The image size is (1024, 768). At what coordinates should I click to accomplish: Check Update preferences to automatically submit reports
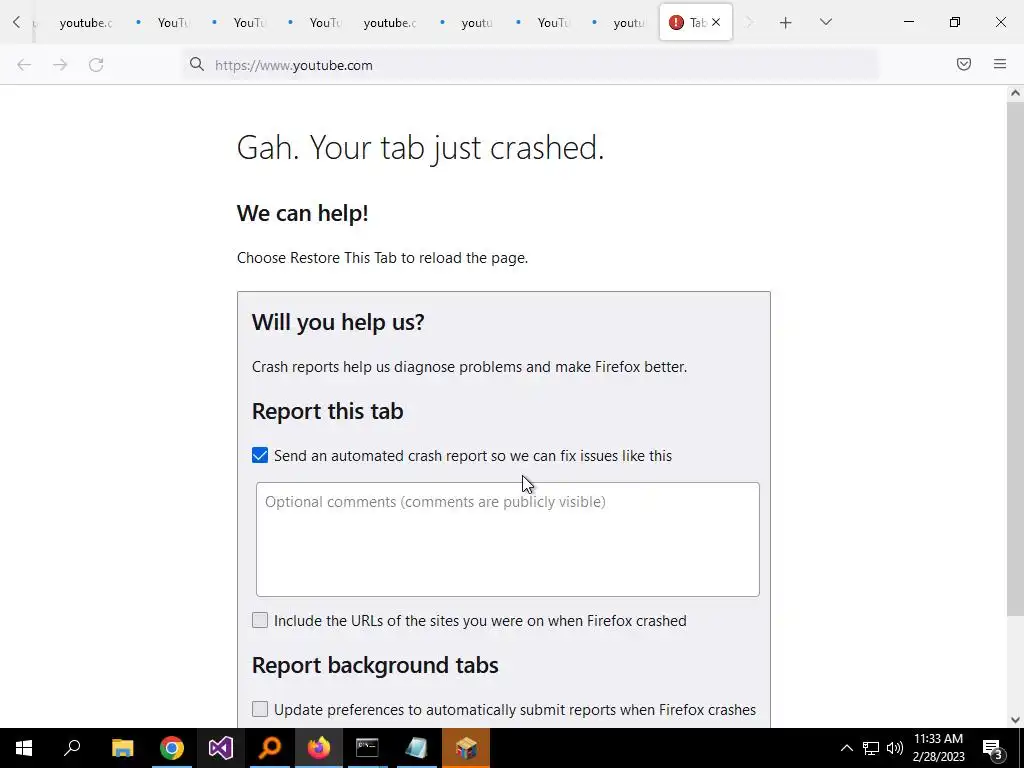(260, 709)
